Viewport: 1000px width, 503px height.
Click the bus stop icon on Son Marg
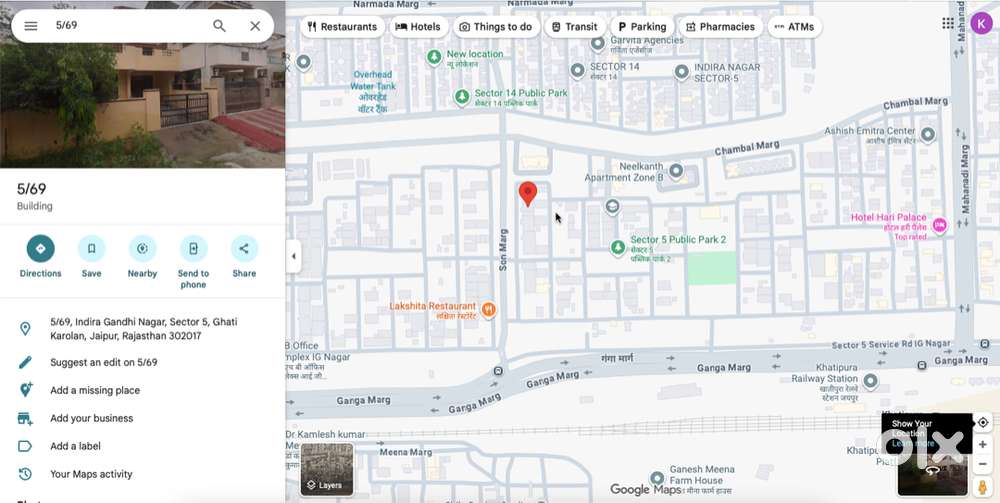tap(498, 371)
